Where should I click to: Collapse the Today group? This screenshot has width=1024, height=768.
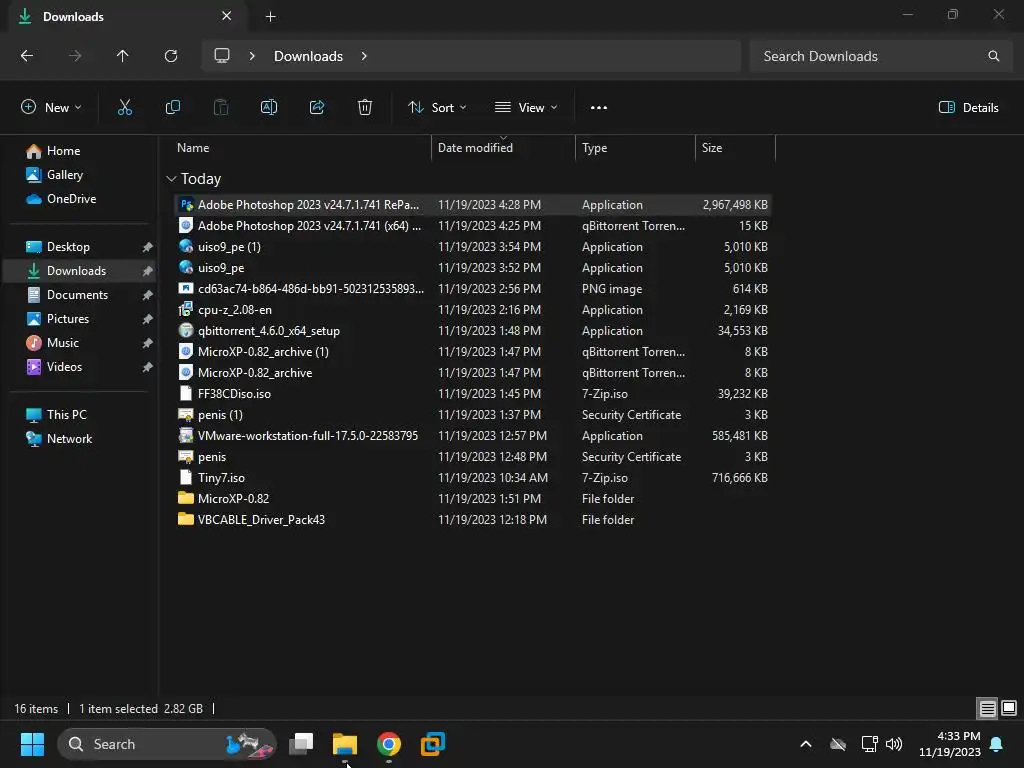(171, 179)
